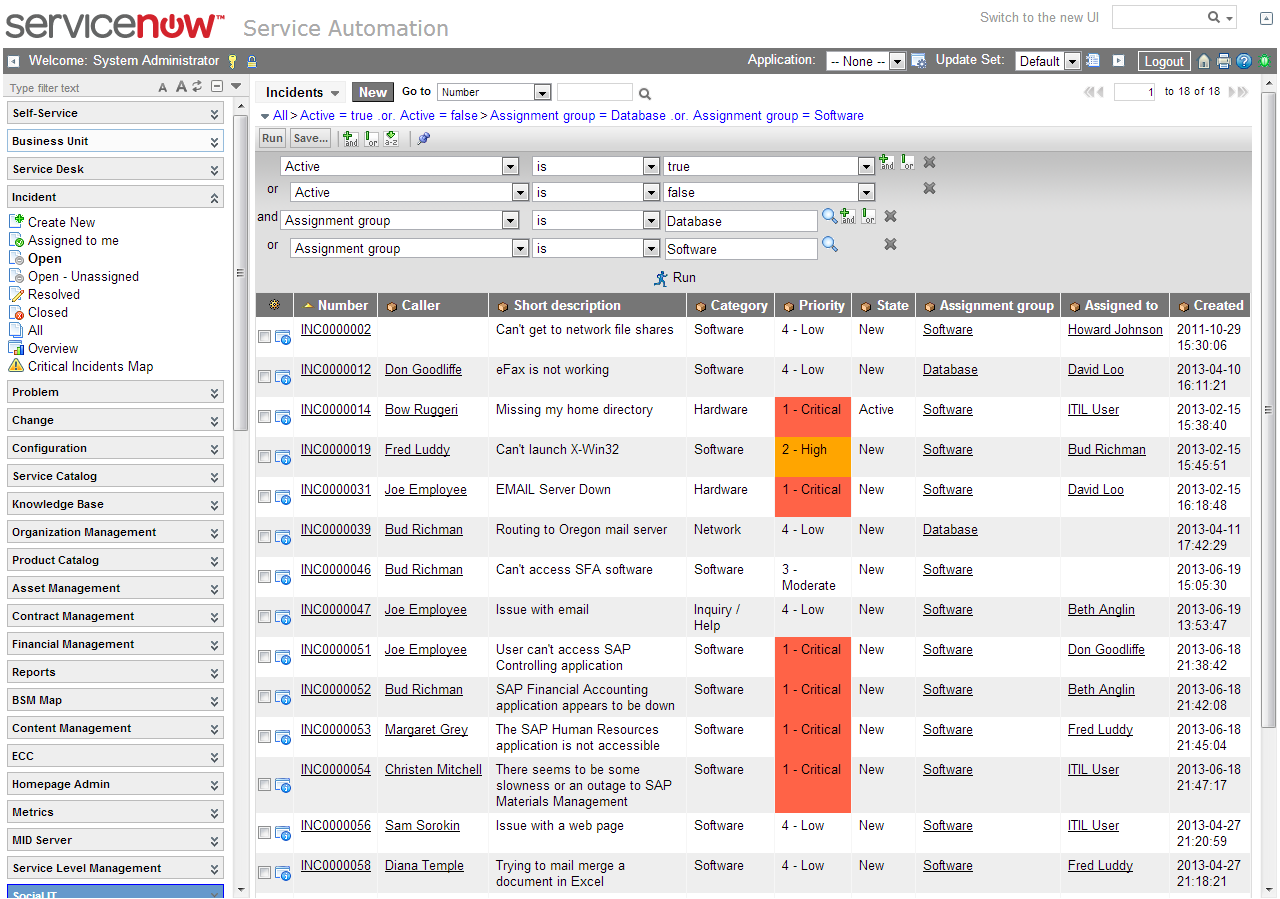The width and height of the screenshot is (1280, 899).
Task: Tick the checkbox for INC0000054
Action: point(264,785)
